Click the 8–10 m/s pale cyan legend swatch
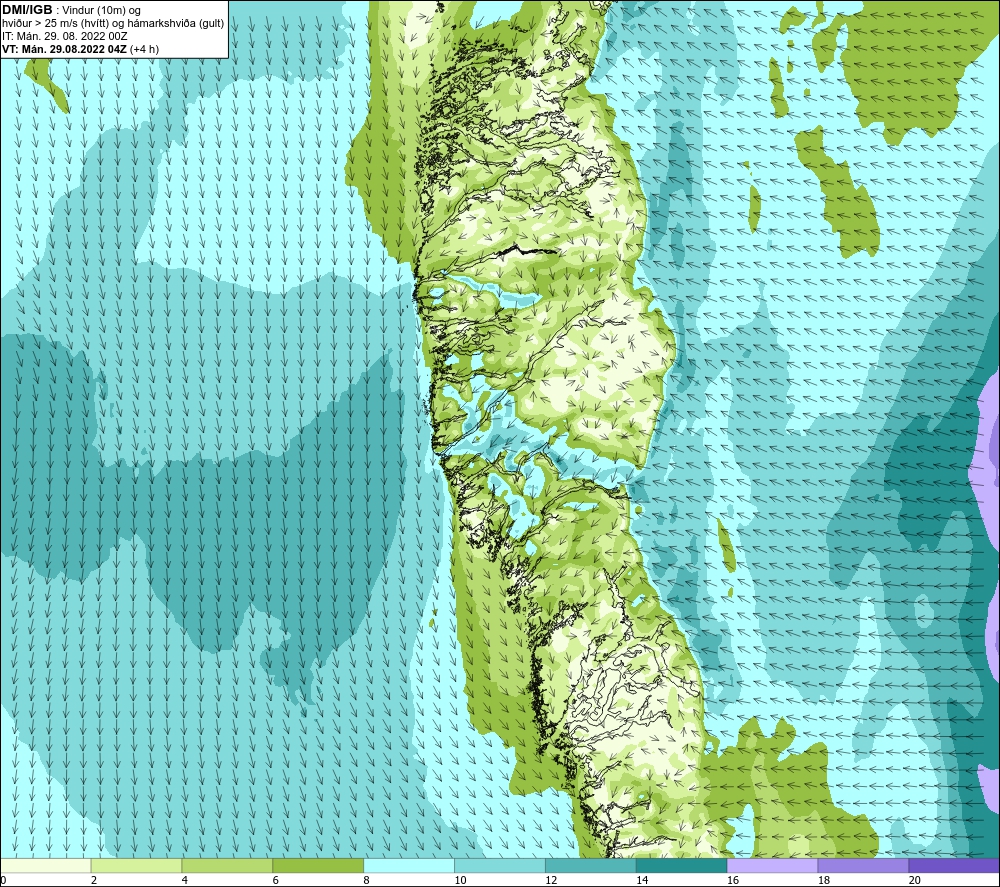Viewport: 1000px width, 887px height. [409, 866]
